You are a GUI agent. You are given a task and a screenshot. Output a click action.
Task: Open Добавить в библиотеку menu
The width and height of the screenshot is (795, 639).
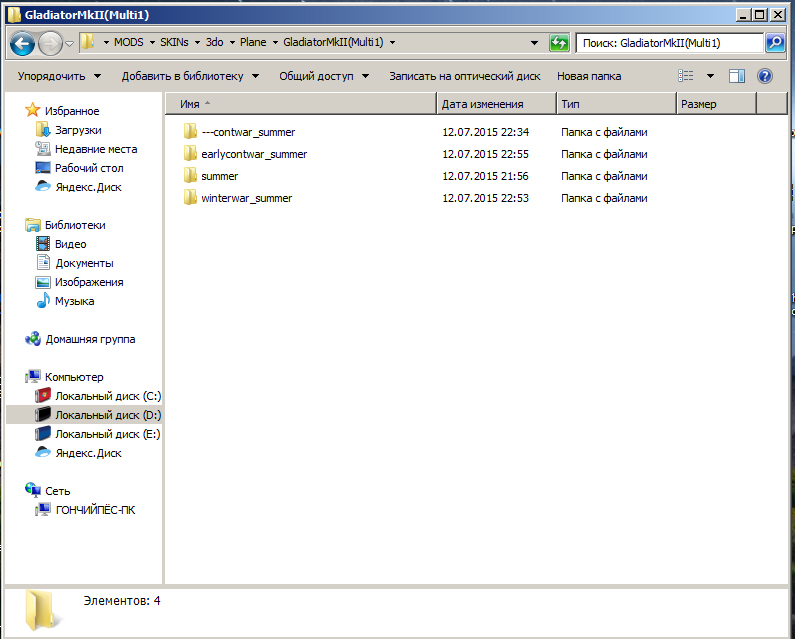click(190, 76)
